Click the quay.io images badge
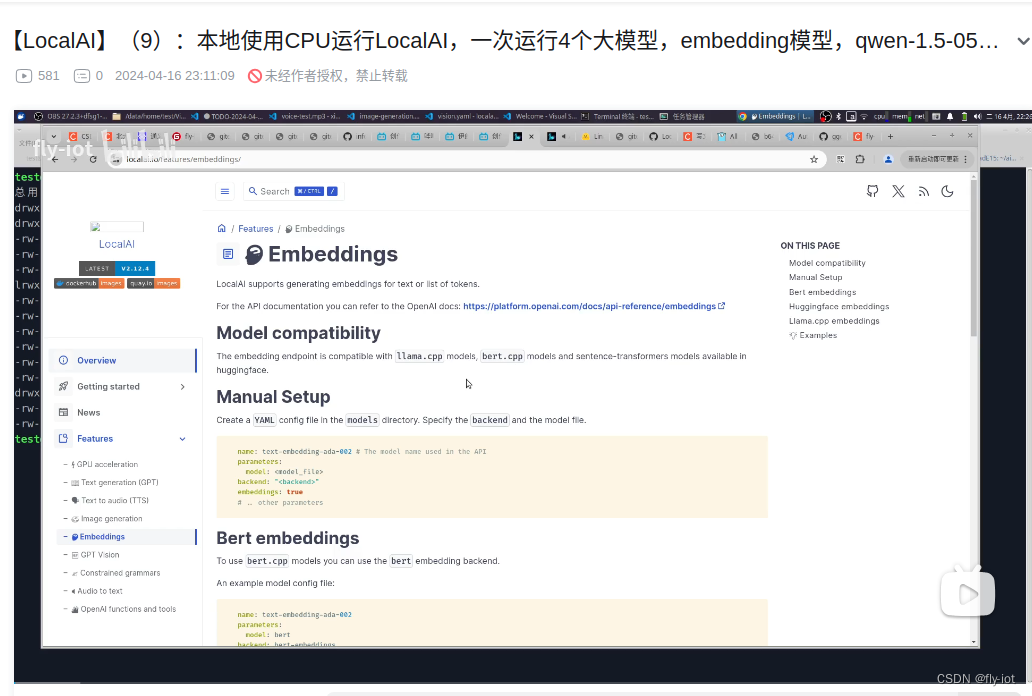 [153, 284]
